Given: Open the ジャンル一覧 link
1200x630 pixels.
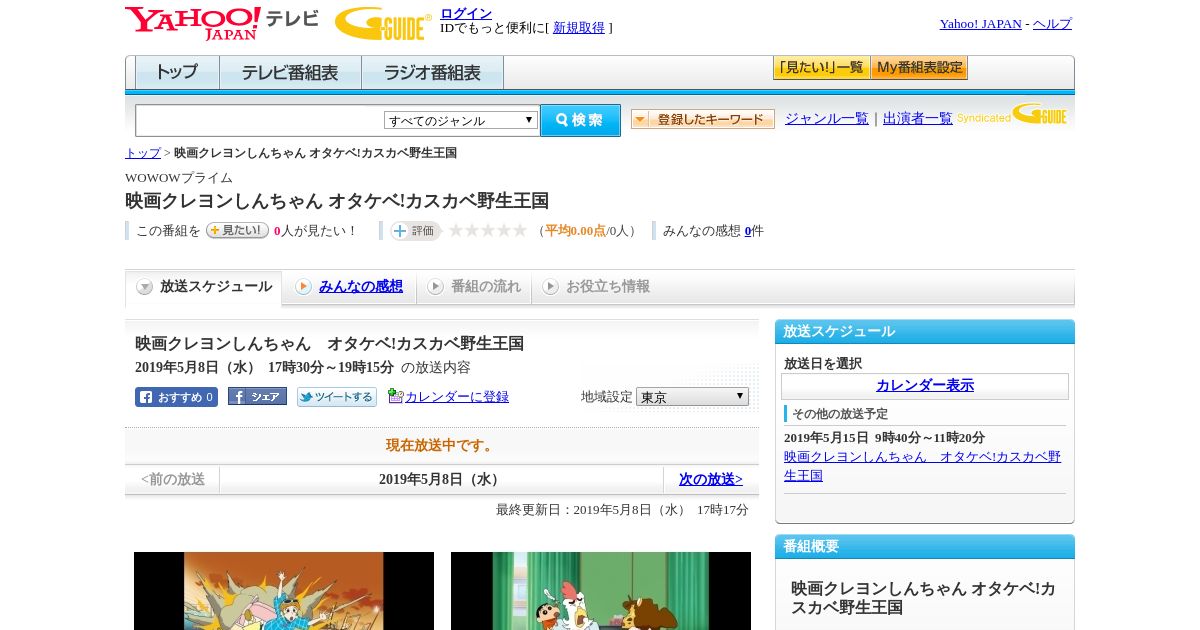Looking at the screenshot, I should (827, 118).
